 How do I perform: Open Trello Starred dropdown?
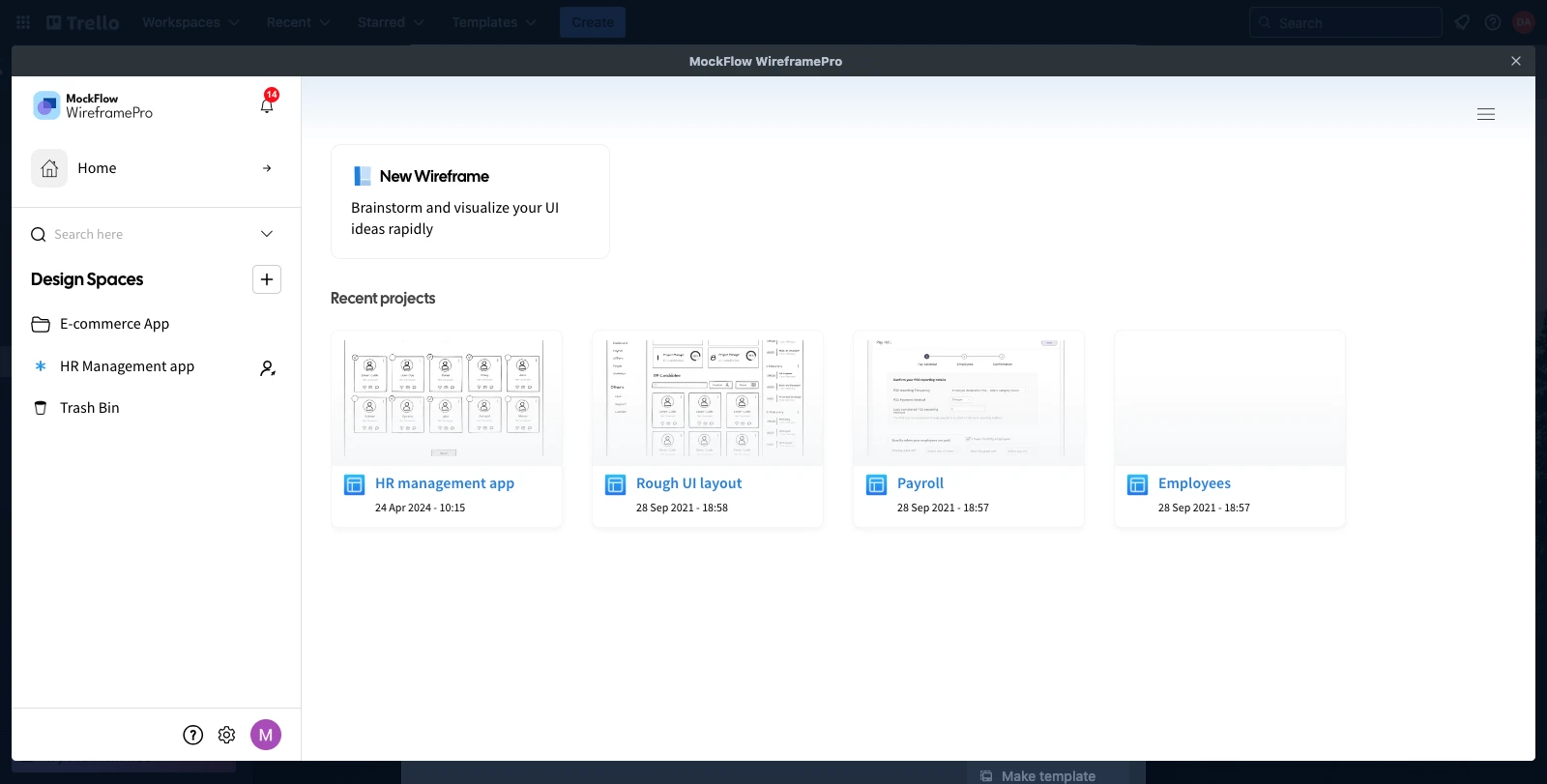pyautogui.click(x=391, y=22)
